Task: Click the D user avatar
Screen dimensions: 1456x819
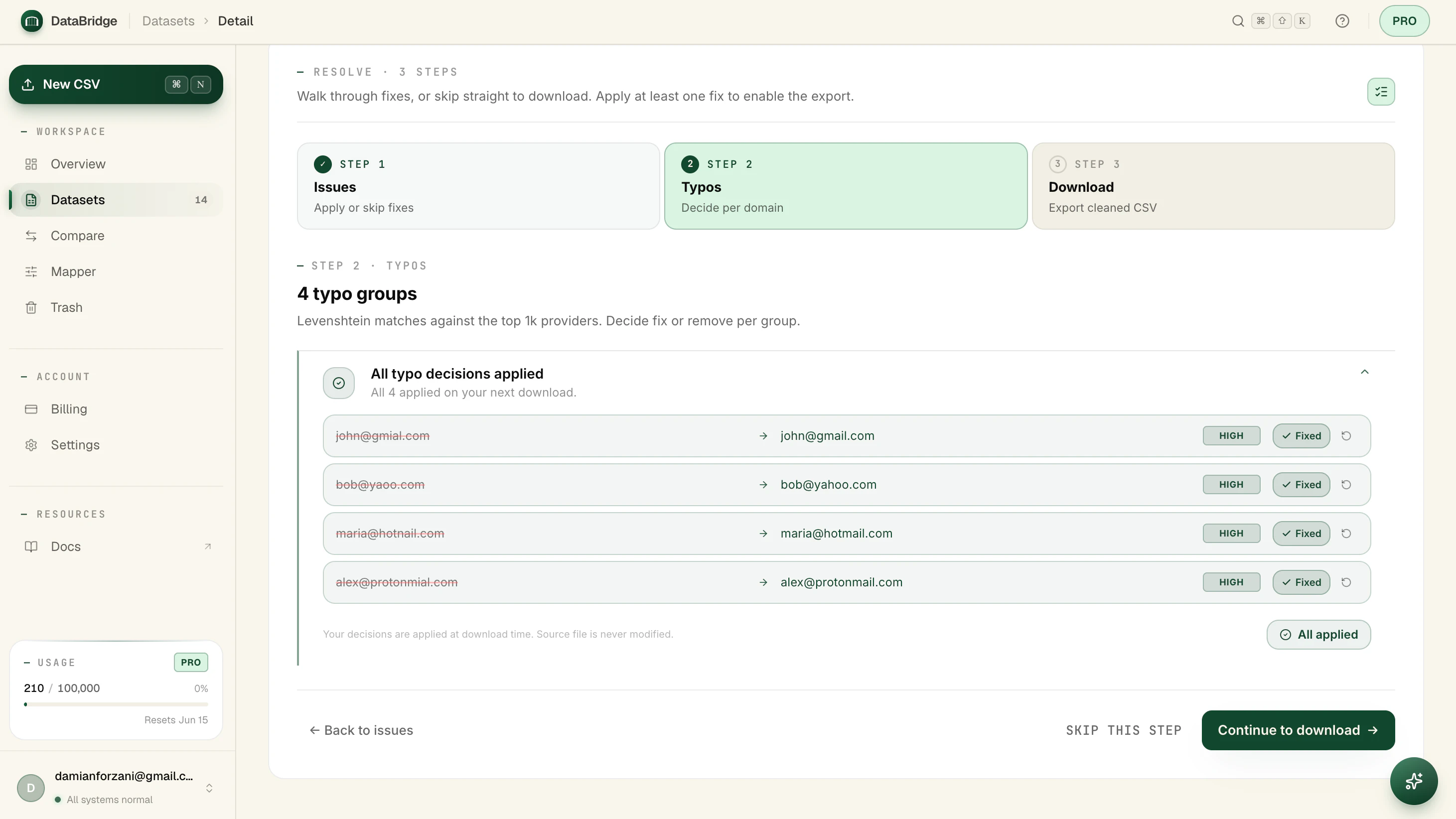Action: point(30,788)
